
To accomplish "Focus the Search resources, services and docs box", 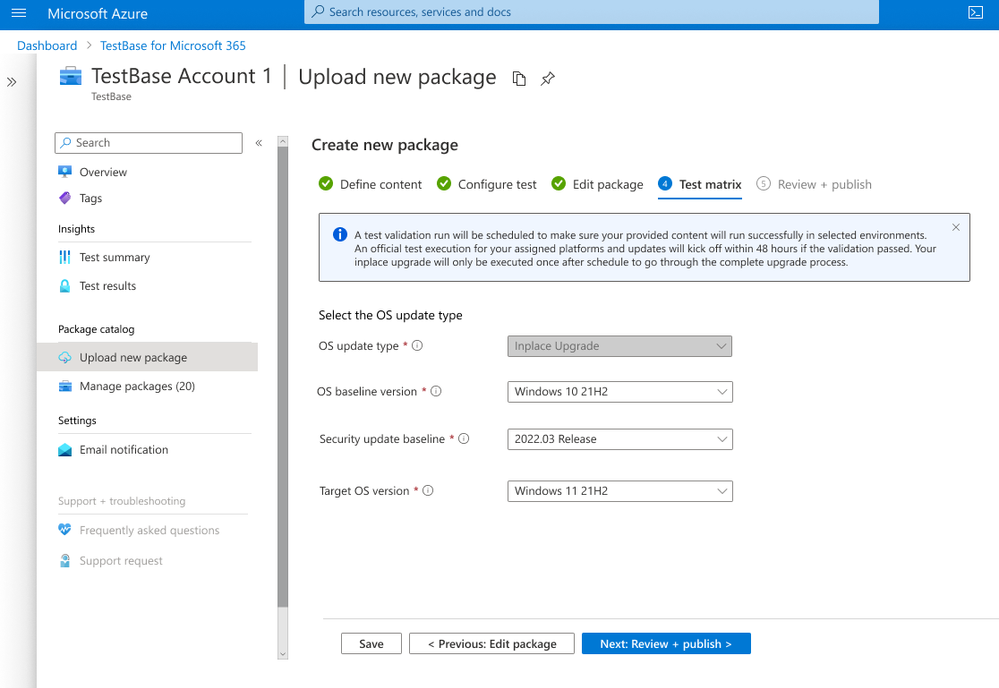I will [591, 12].
